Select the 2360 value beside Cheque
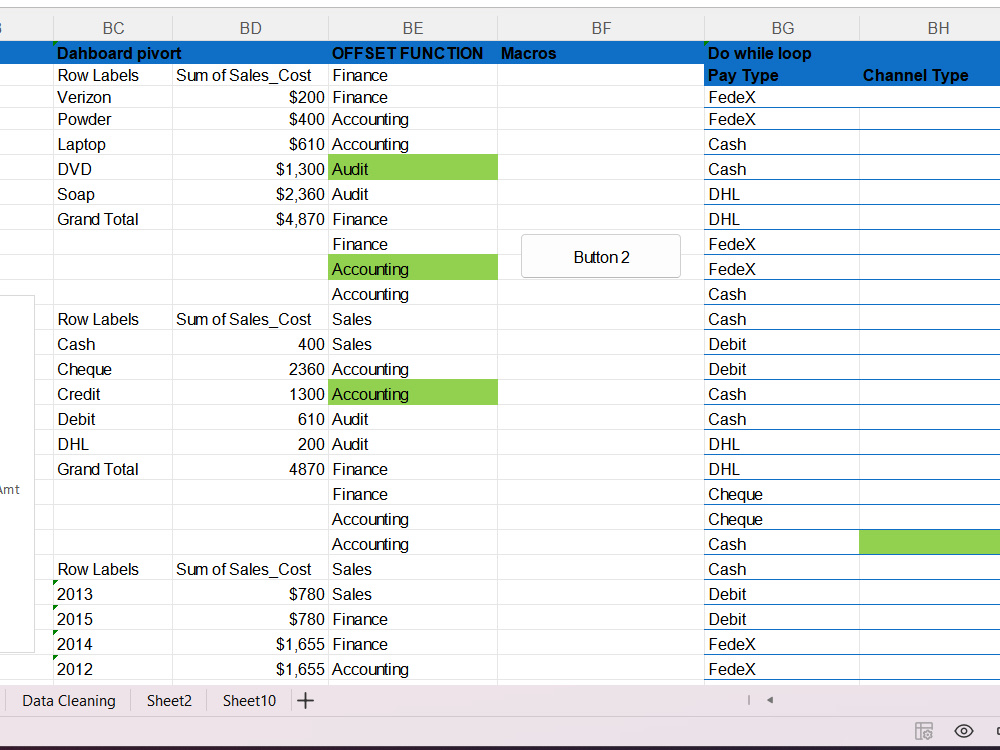 (x=251, y=369)
